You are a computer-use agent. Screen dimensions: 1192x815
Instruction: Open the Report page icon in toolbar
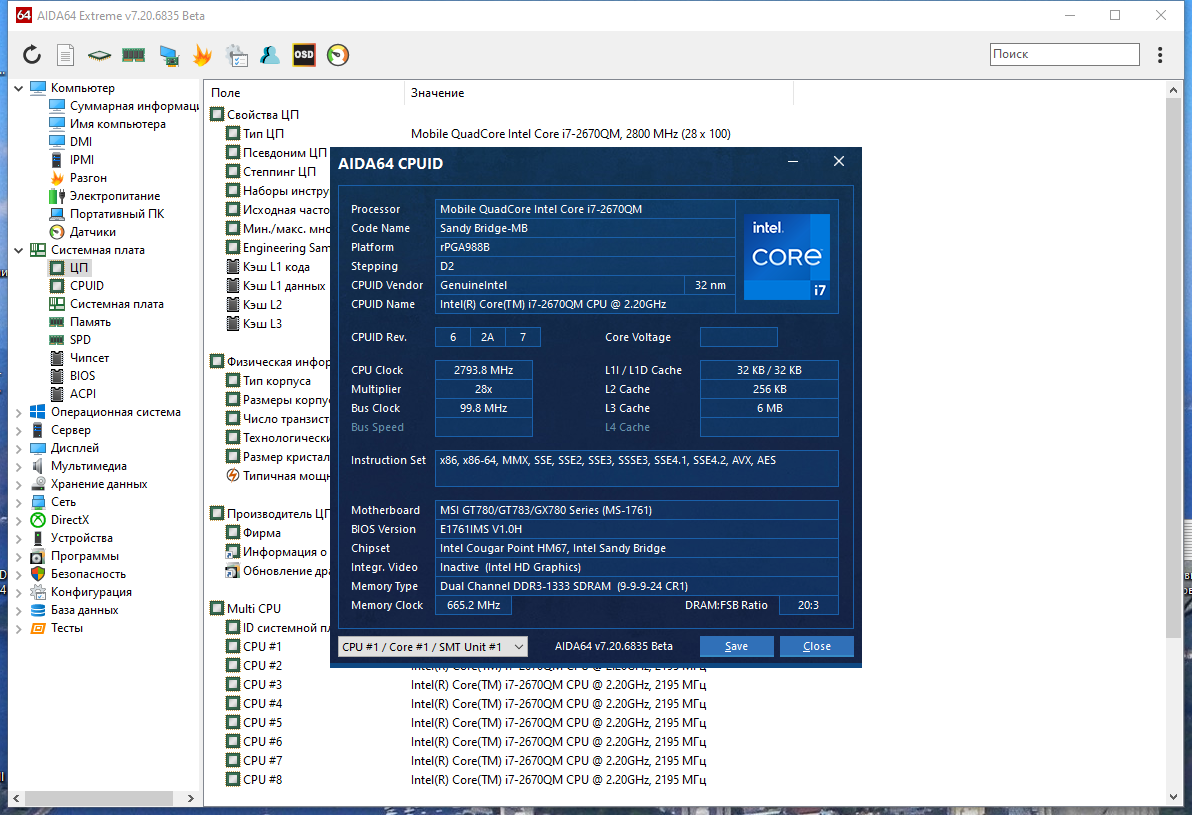coord(66,55)
